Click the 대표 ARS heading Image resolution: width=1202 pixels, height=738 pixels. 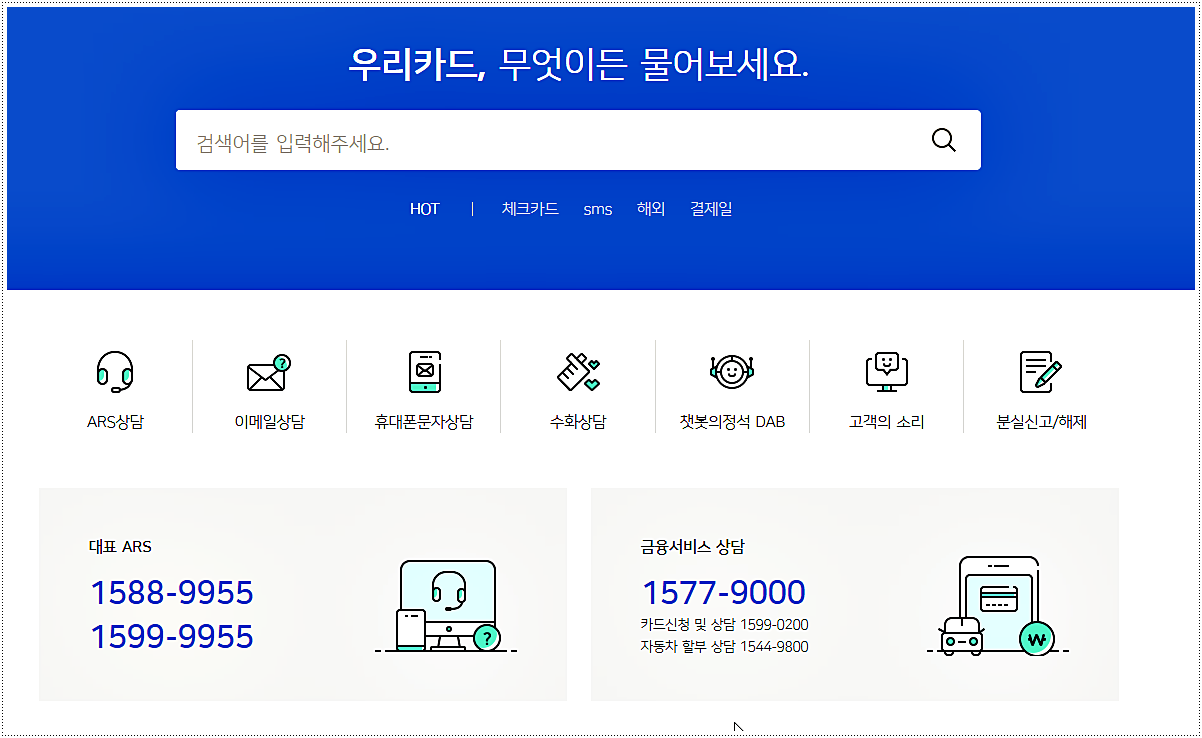120,547
